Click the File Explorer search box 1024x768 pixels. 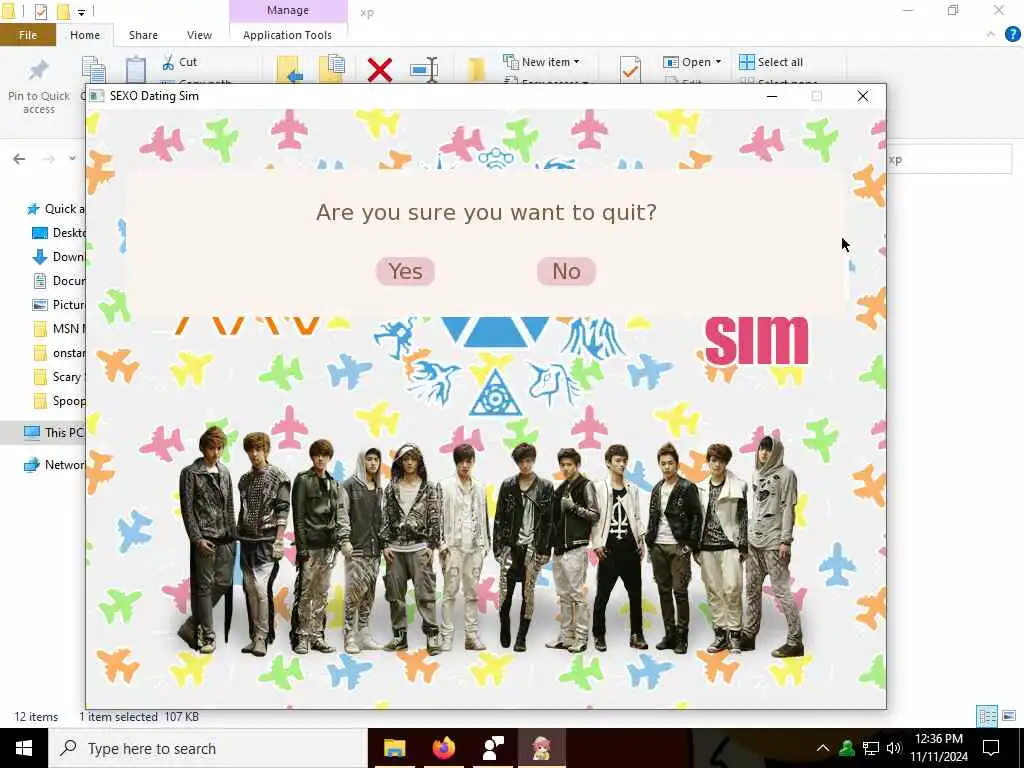950,159
